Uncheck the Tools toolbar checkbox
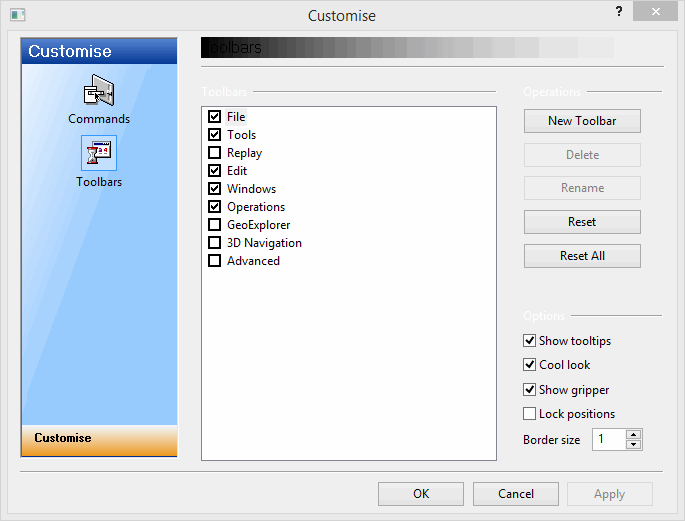 coord(214,135)
